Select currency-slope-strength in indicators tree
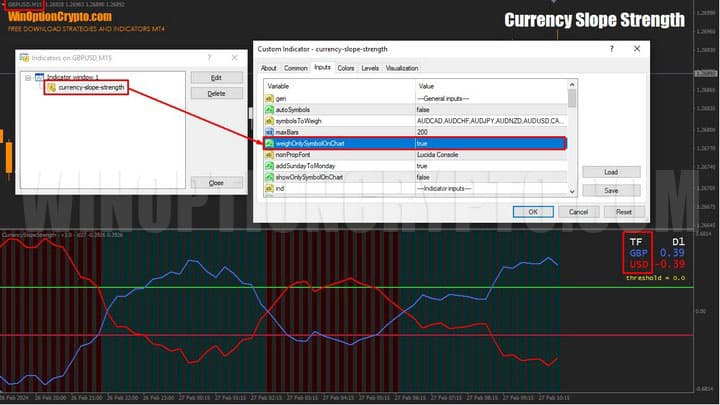The height and width of the screenshot is (405, 720). (91, 87)
